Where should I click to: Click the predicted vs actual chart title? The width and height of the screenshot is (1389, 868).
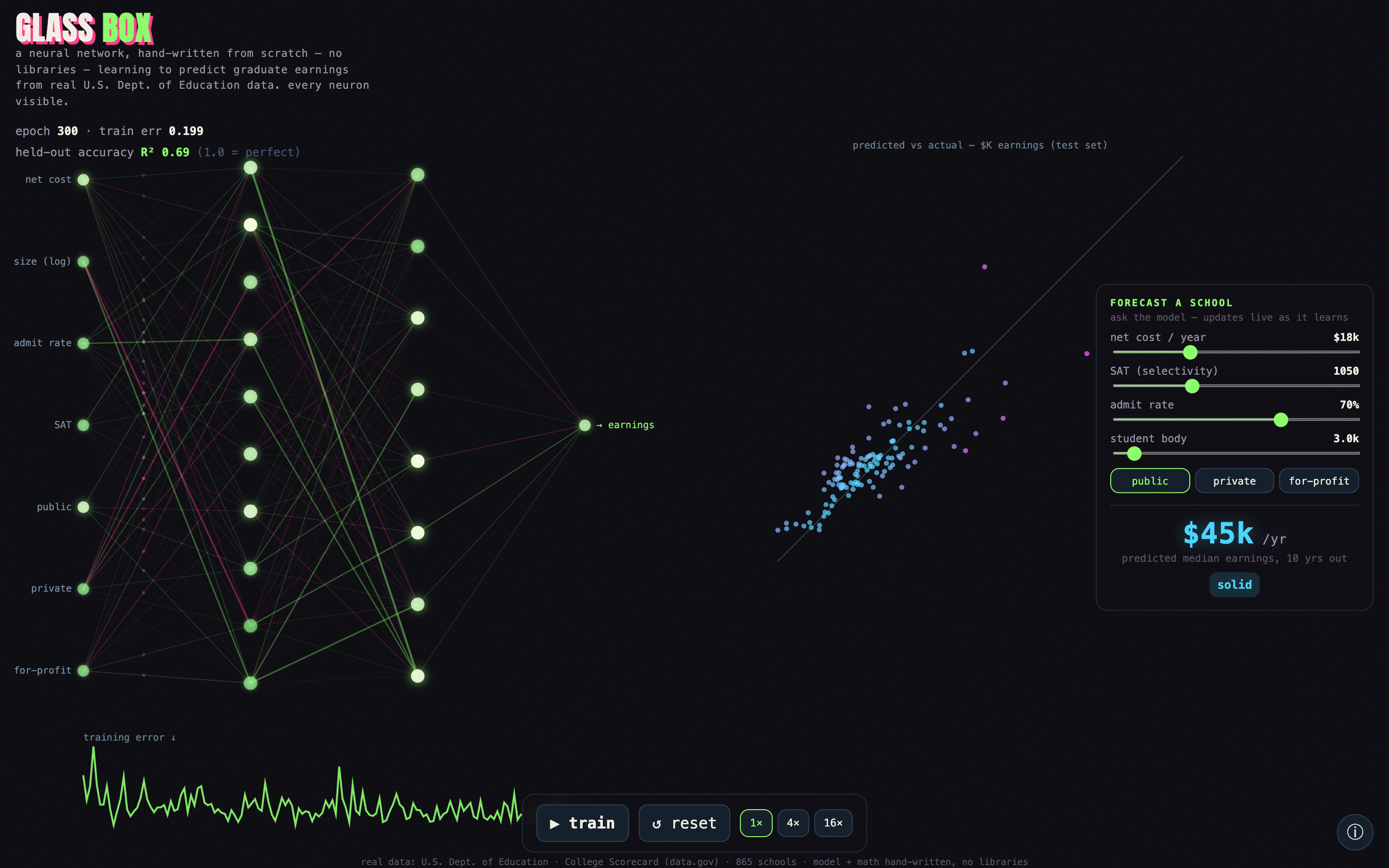pyautogui.click(x=980, y=145)
